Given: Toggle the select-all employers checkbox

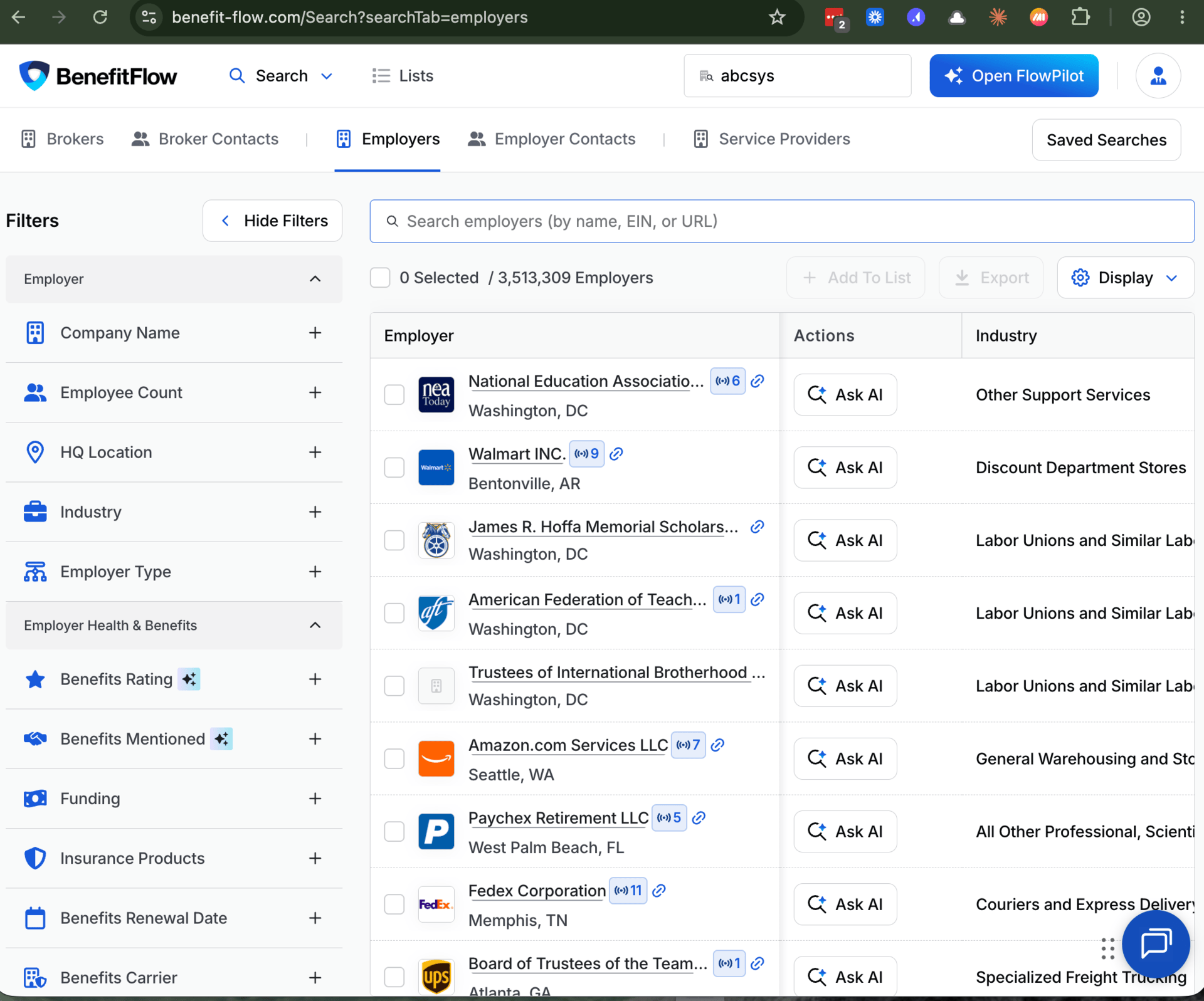Looking at the screenshot, I should coord(380,277).
